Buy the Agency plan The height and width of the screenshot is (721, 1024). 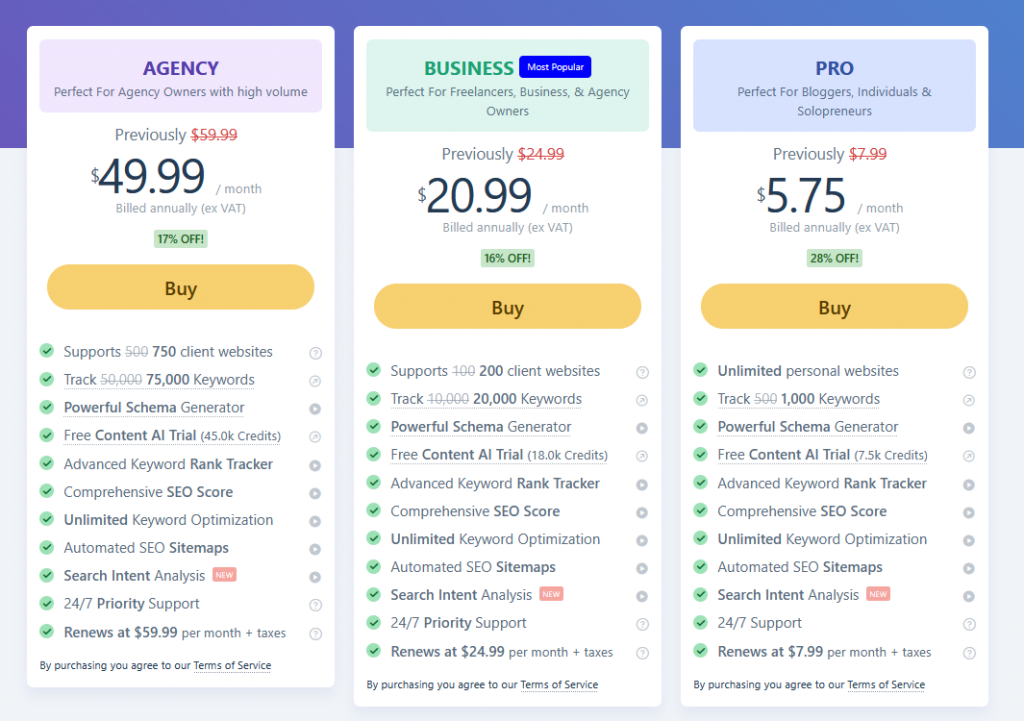click(181, 287)
